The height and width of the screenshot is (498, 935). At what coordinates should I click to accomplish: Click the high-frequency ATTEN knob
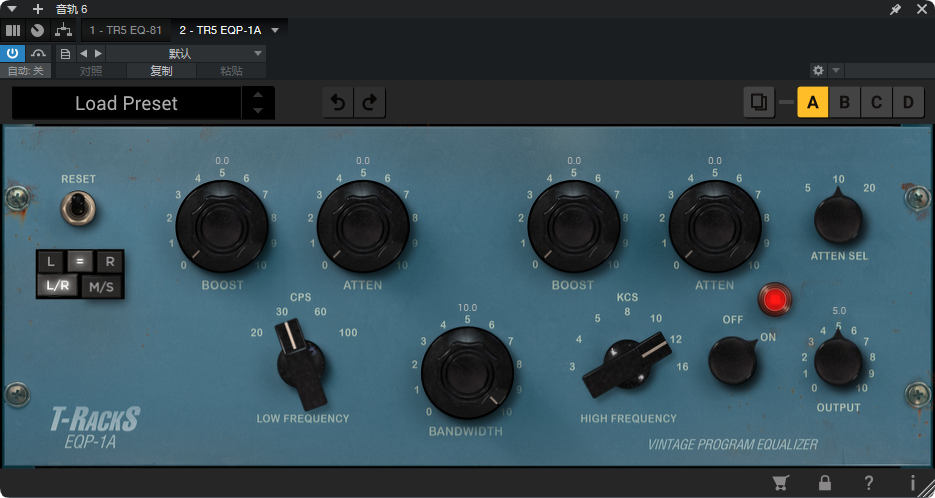click(x=714, y=226)
